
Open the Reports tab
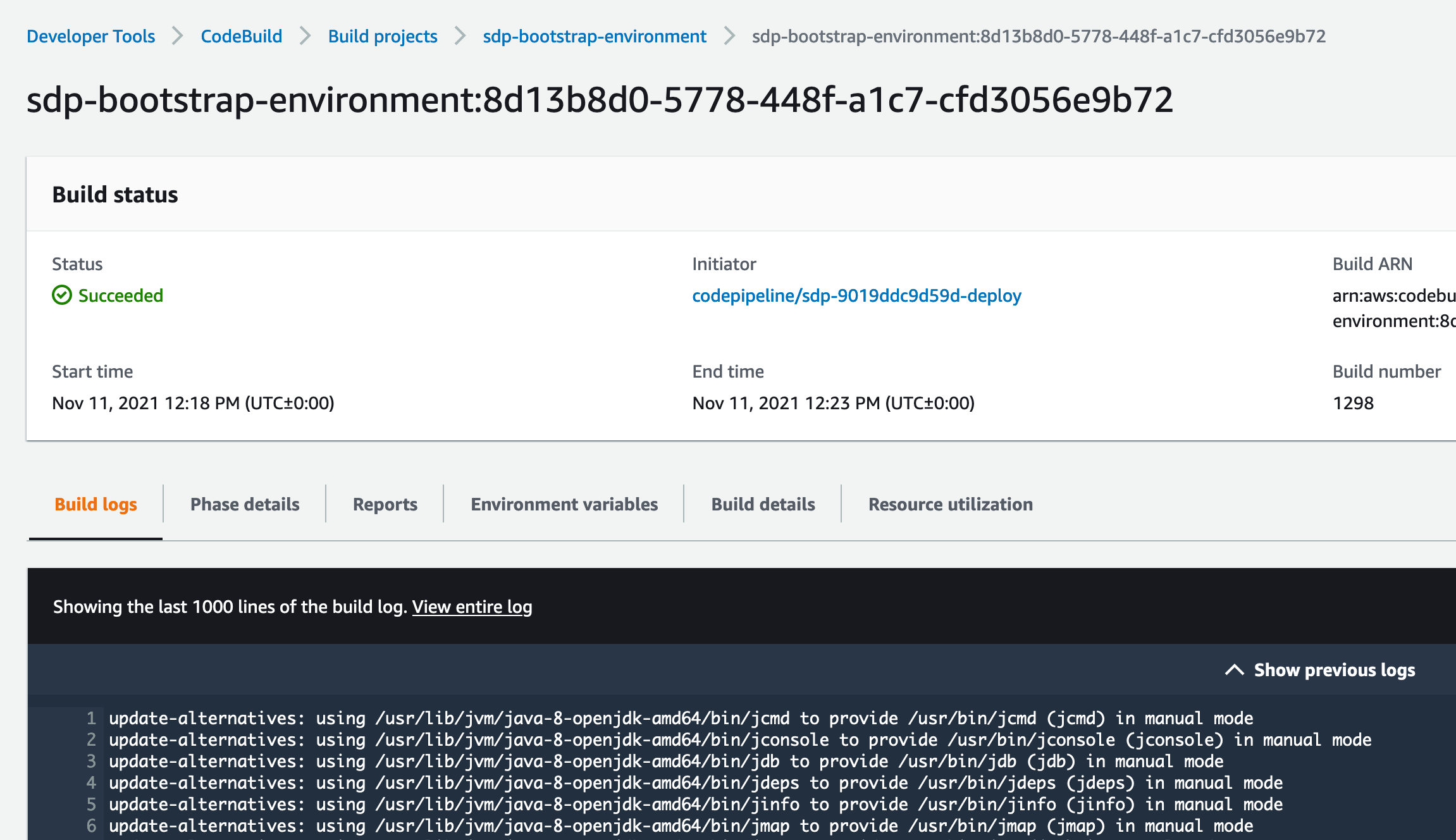[385, 504]
